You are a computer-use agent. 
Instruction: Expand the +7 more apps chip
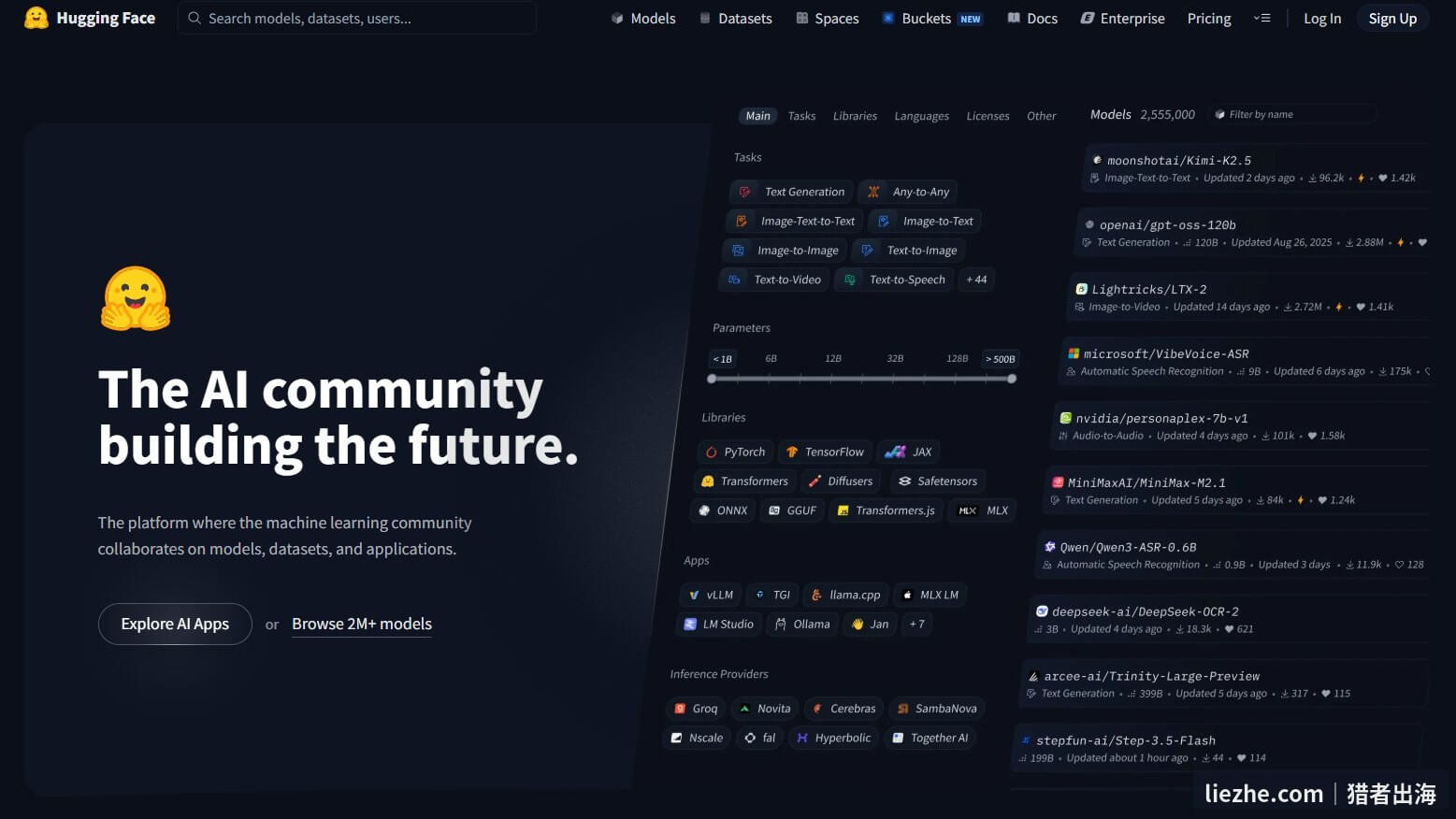point(917,624)
